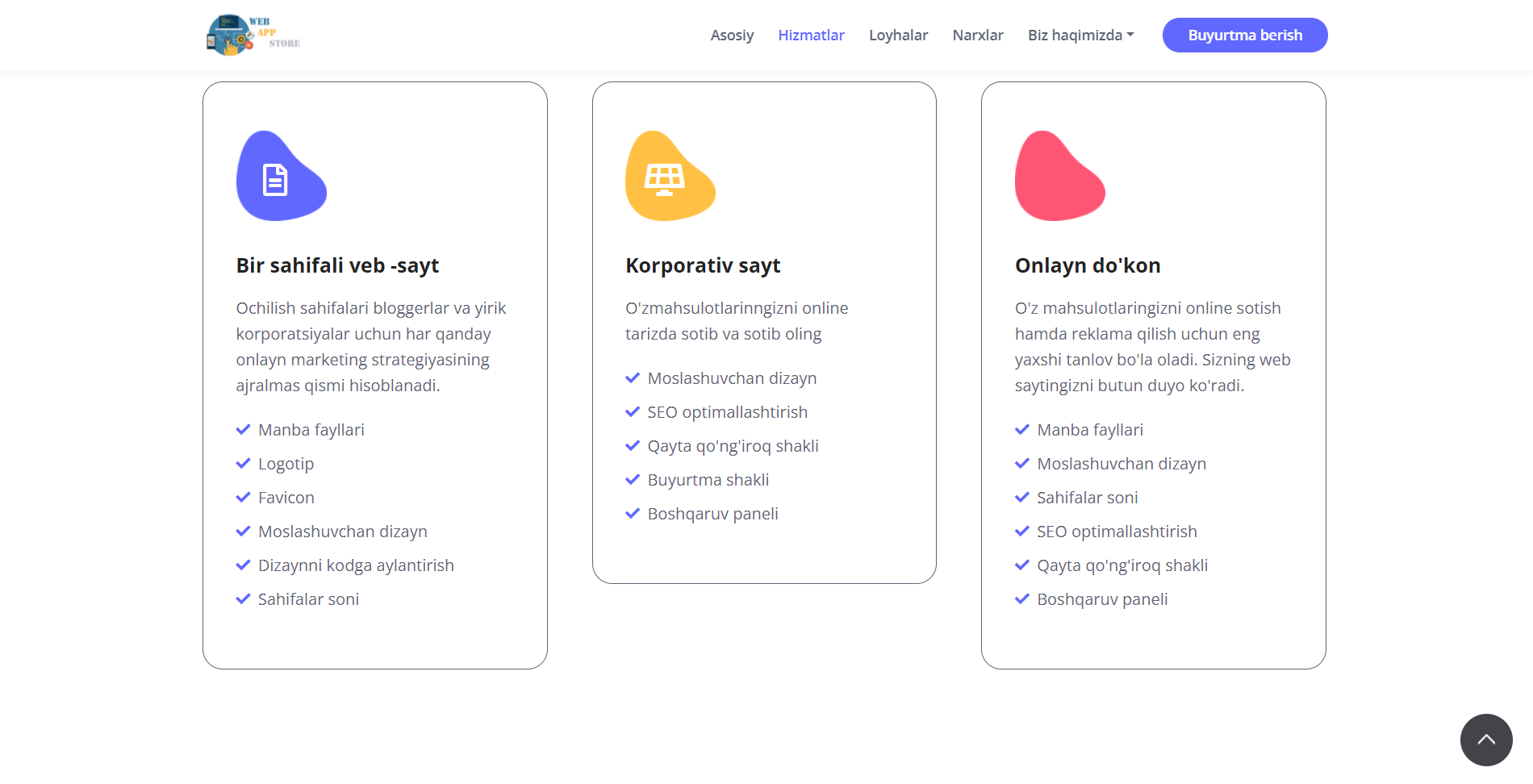Click the checkmark beside SEO optimallashtirish
The image size is (1533, 784).
point(632,411)
